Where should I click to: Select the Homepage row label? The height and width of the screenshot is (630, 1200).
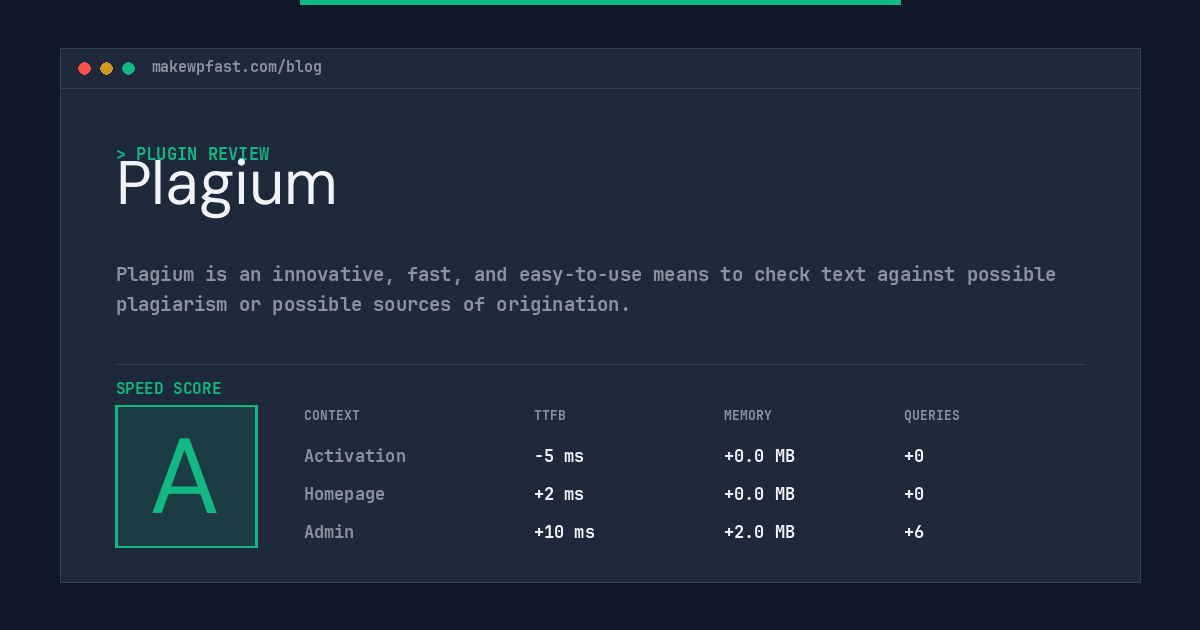(x=344, y=494)
